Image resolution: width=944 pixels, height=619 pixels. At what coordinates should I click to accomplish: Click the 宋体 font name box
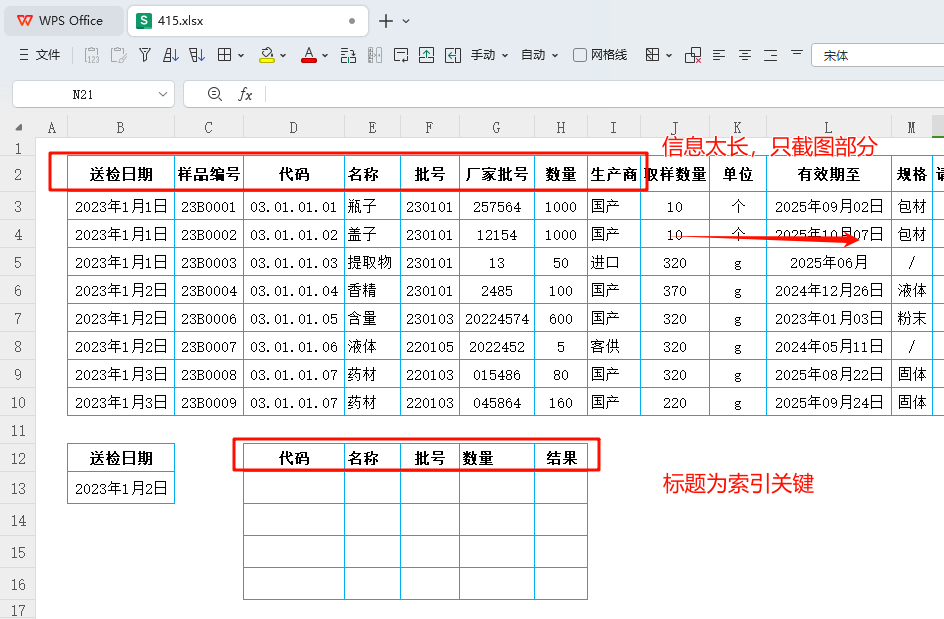tap(878, 55)
